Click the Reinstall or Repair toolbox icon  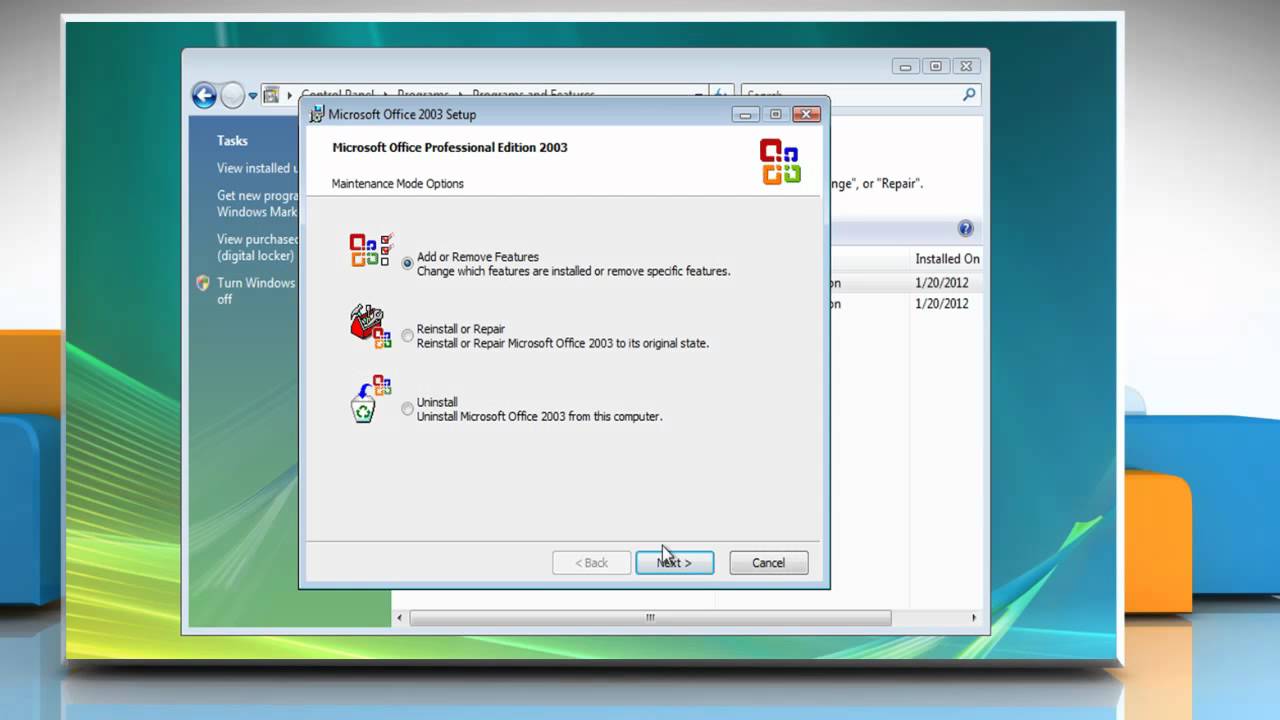371,326
